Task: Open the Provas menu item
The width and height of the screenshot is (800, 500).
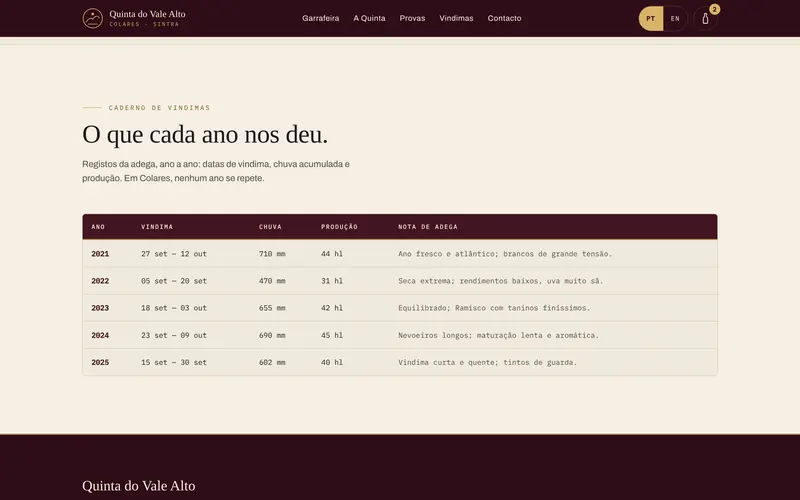Action: (412, 18)
